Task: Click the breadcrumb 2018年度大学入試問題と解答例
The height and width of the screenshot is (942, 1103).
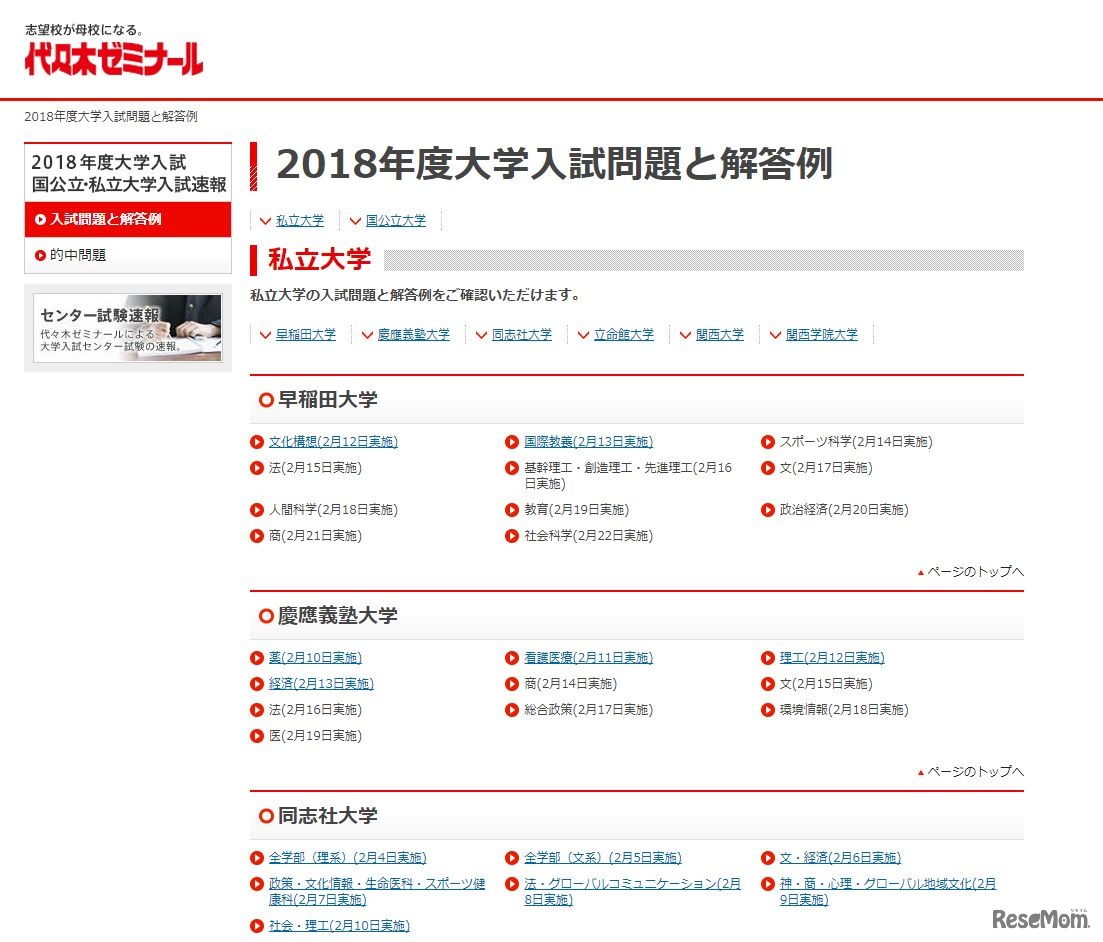Action: pos(110,116)
